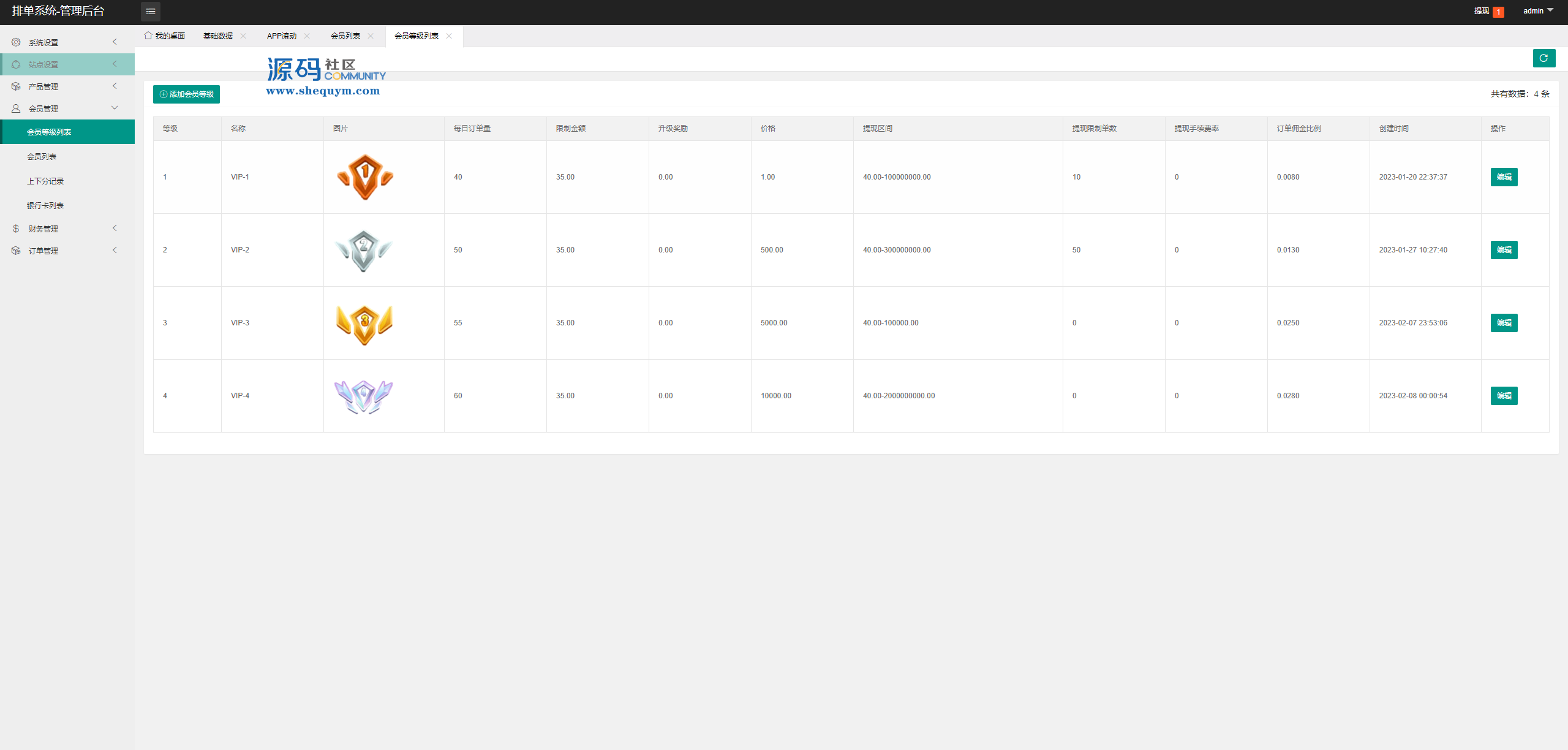Collapse the 会员管理 menu chevron
The width and height of the screenshot is (1568, 750).
pos(115,108)
